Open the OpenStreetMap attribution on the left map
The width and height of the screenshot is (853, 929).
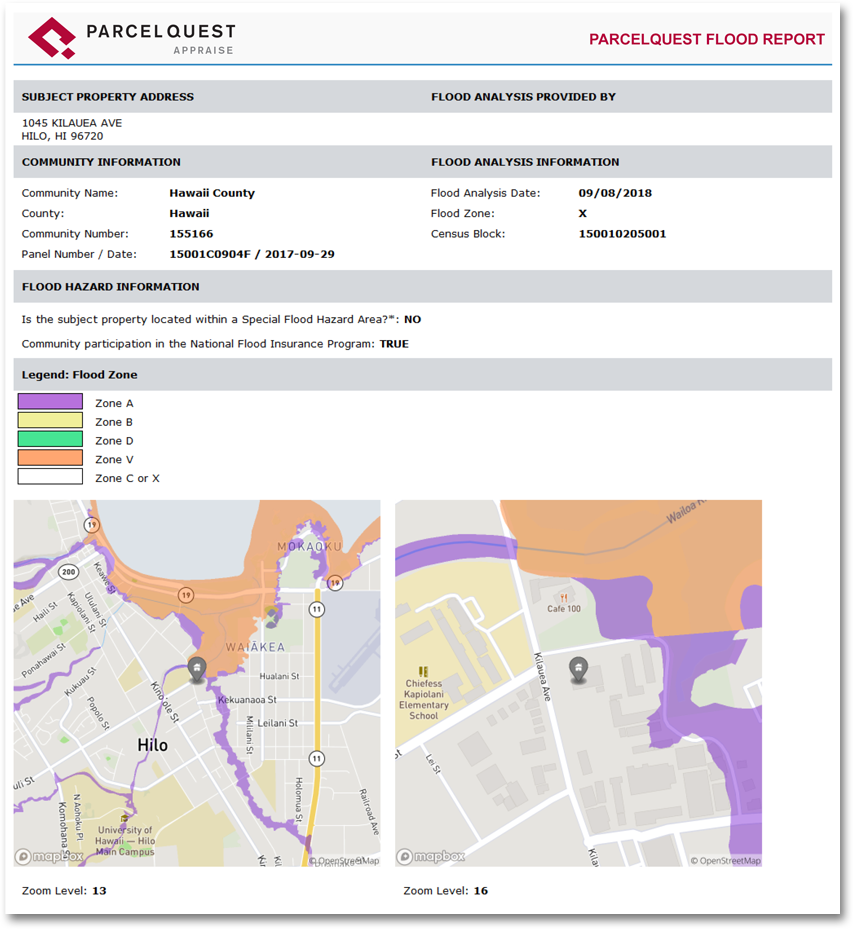343,861
